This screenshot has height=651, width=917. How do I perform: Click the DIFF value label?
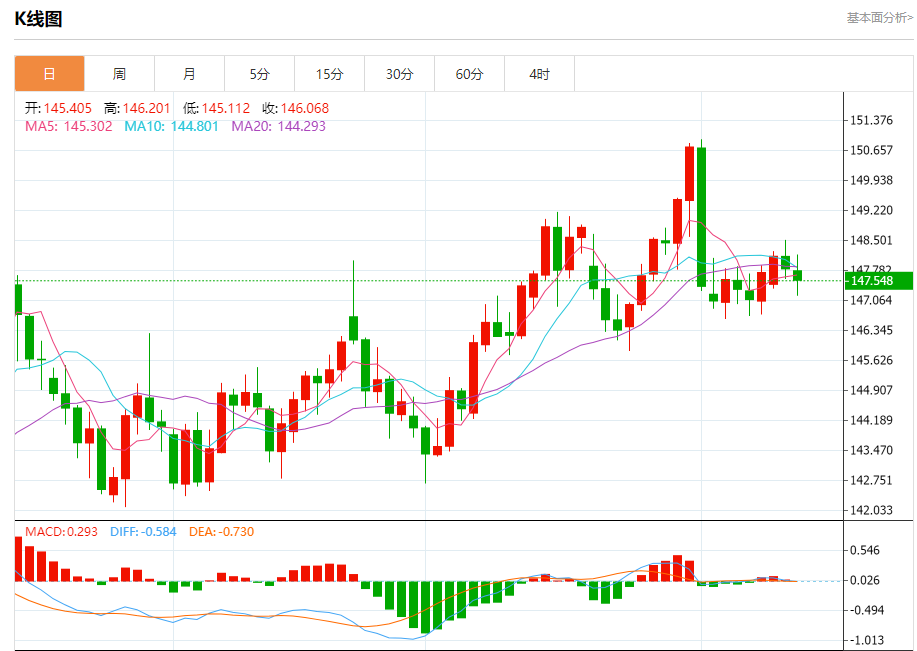pos(143,532)
